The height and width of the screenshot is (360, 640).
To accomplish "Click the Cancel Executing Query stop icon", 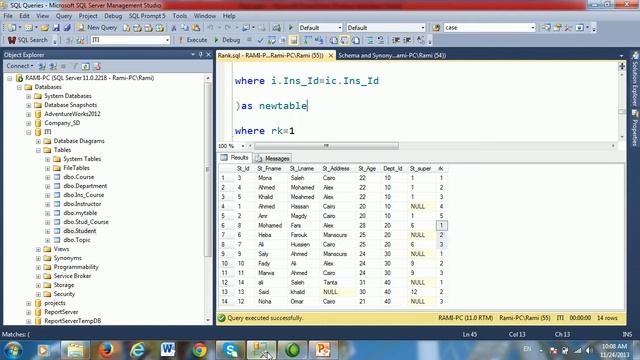I will click(249, 40).
